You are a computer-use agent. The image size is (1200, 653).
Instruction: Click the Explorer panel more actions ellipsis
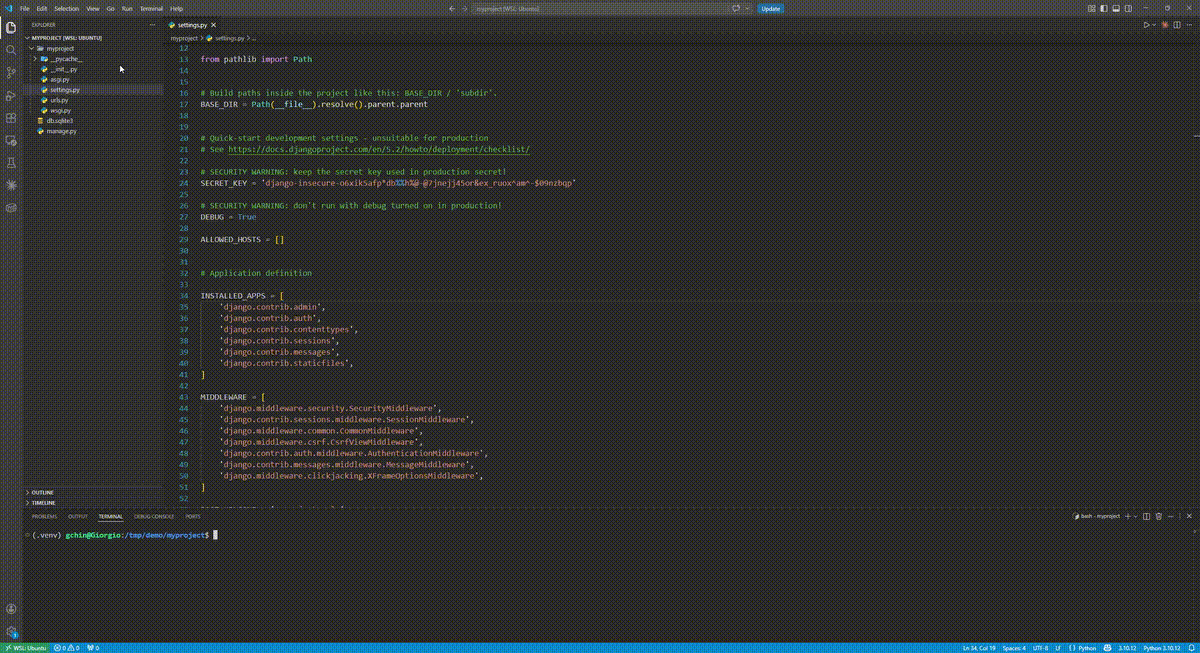click(152, 24)
